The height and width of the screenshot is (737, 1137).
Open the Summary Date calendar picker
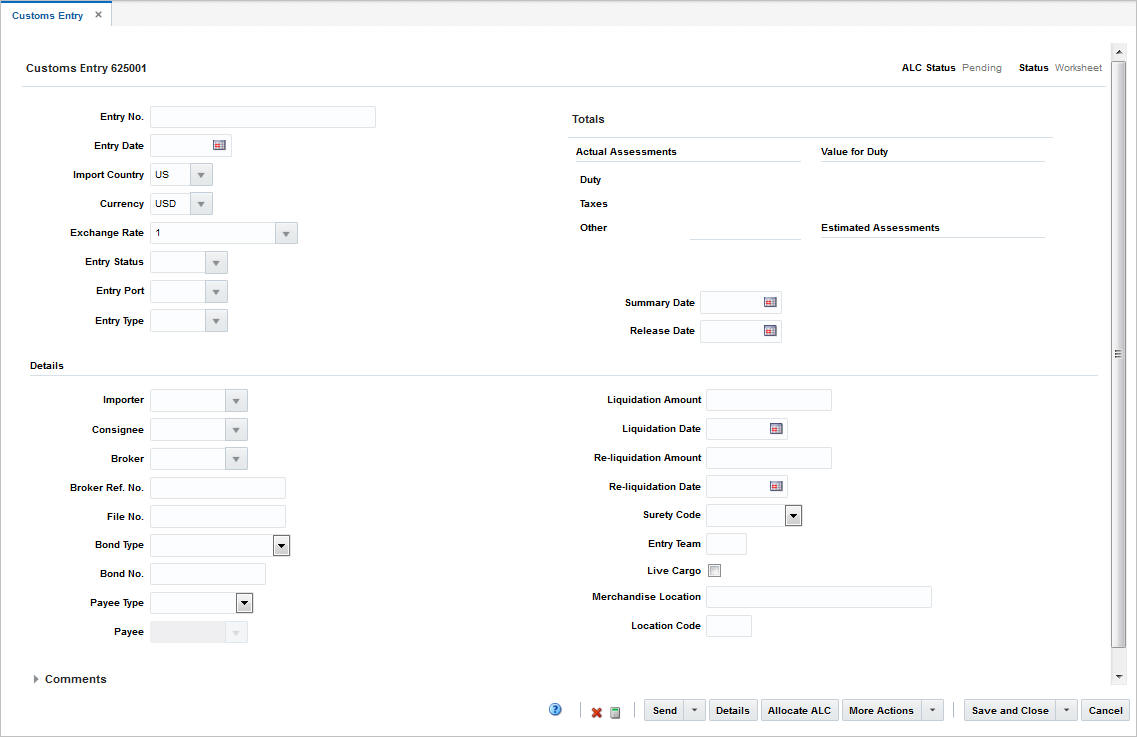[770, 302]
